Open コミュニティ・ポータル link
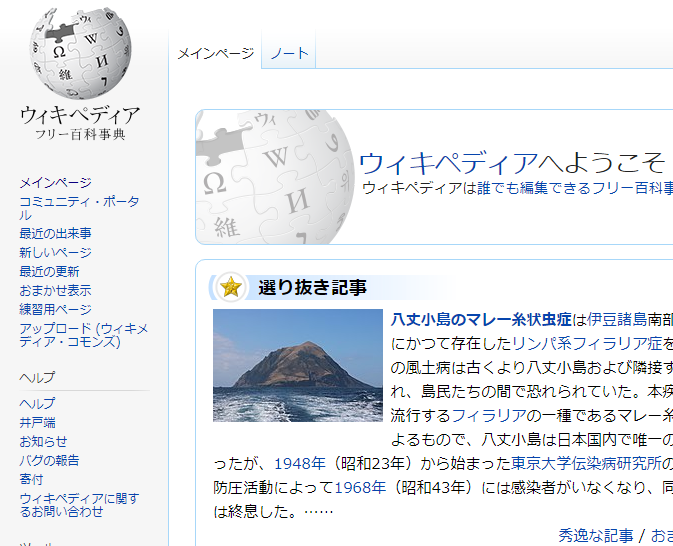The width and height of the screenshot is (673, 546). (79, 208)
